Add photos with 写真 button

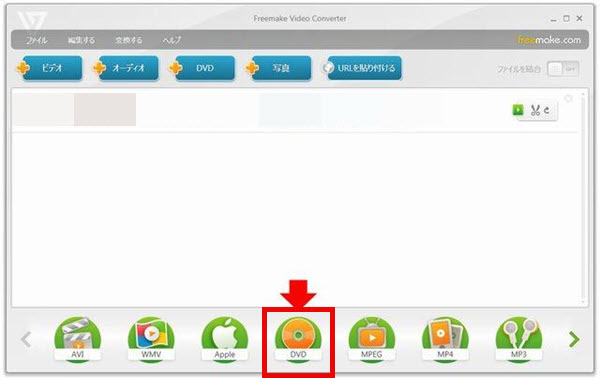[x=279, y=68]
